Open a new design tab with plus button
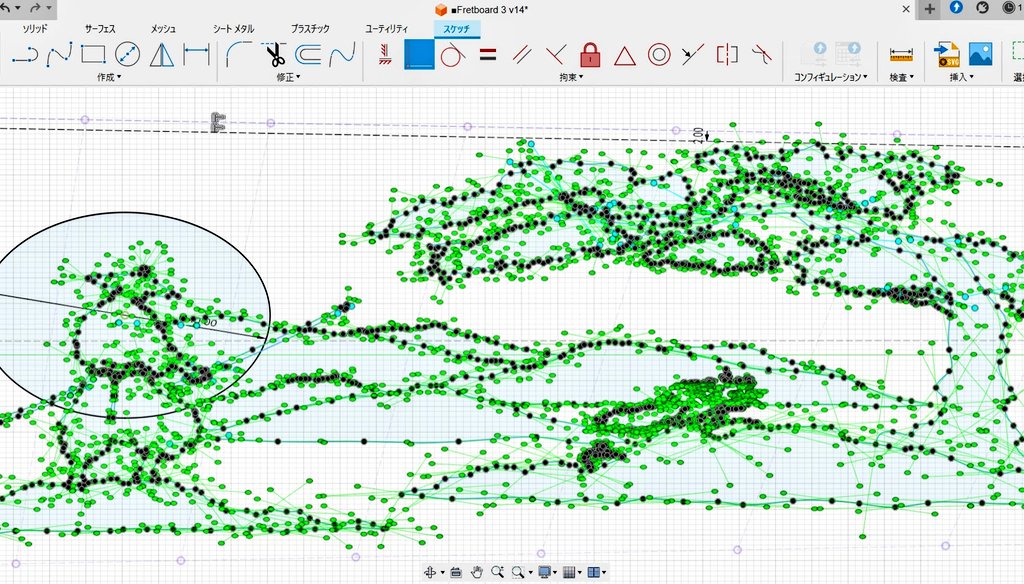This screenshot has height=584, width=1024. click(x=929, y=9)
